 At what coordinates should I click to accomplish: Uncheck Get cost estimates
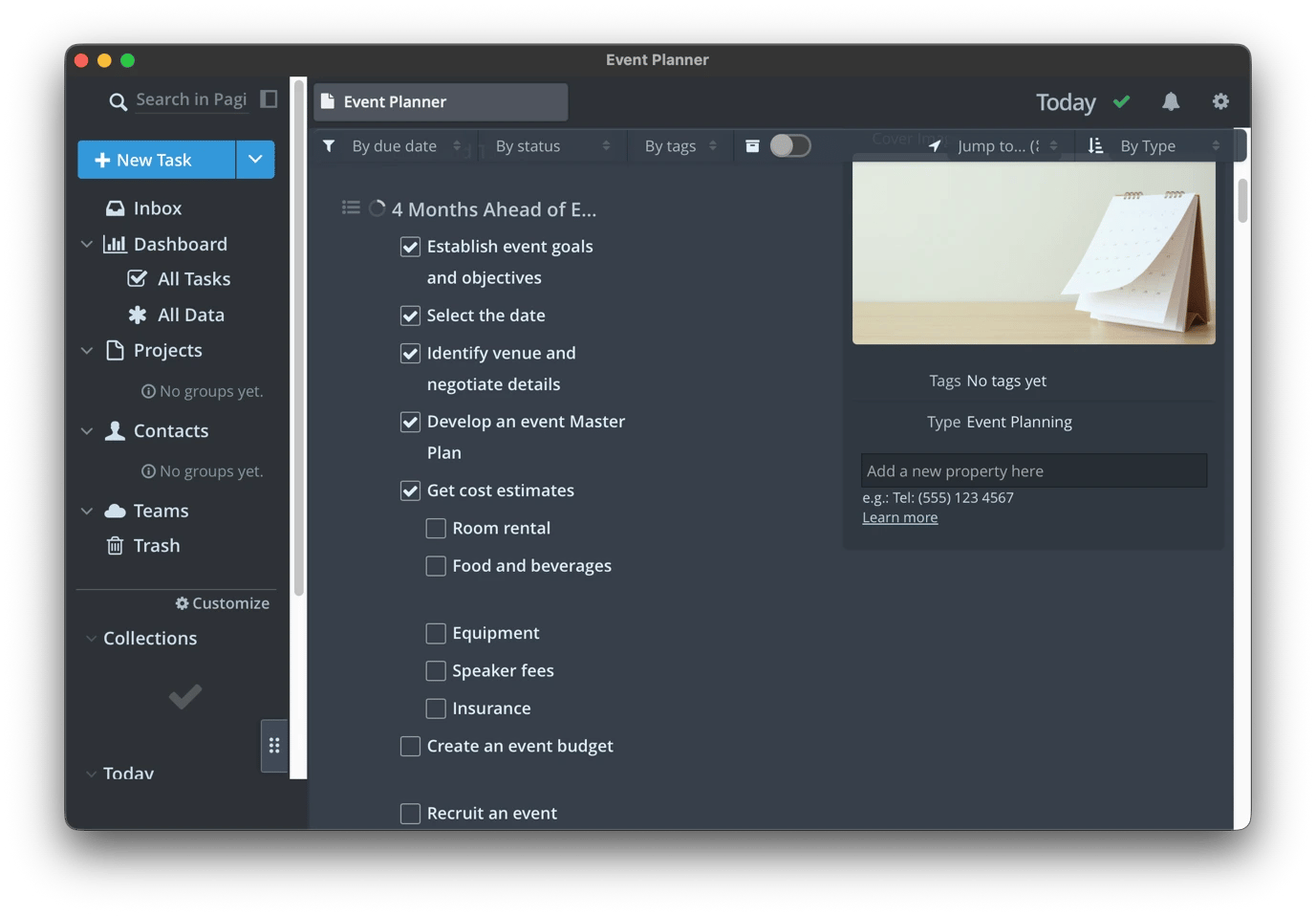410,491
